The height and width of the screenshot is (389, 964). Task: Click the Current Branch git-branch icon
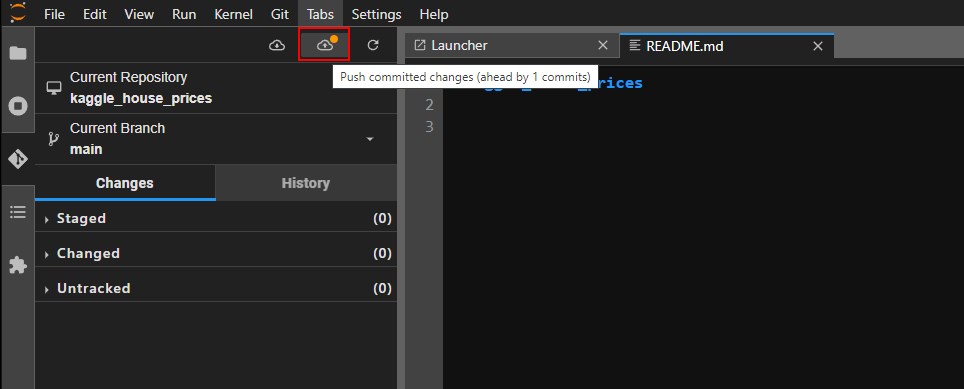click(53, 139)
